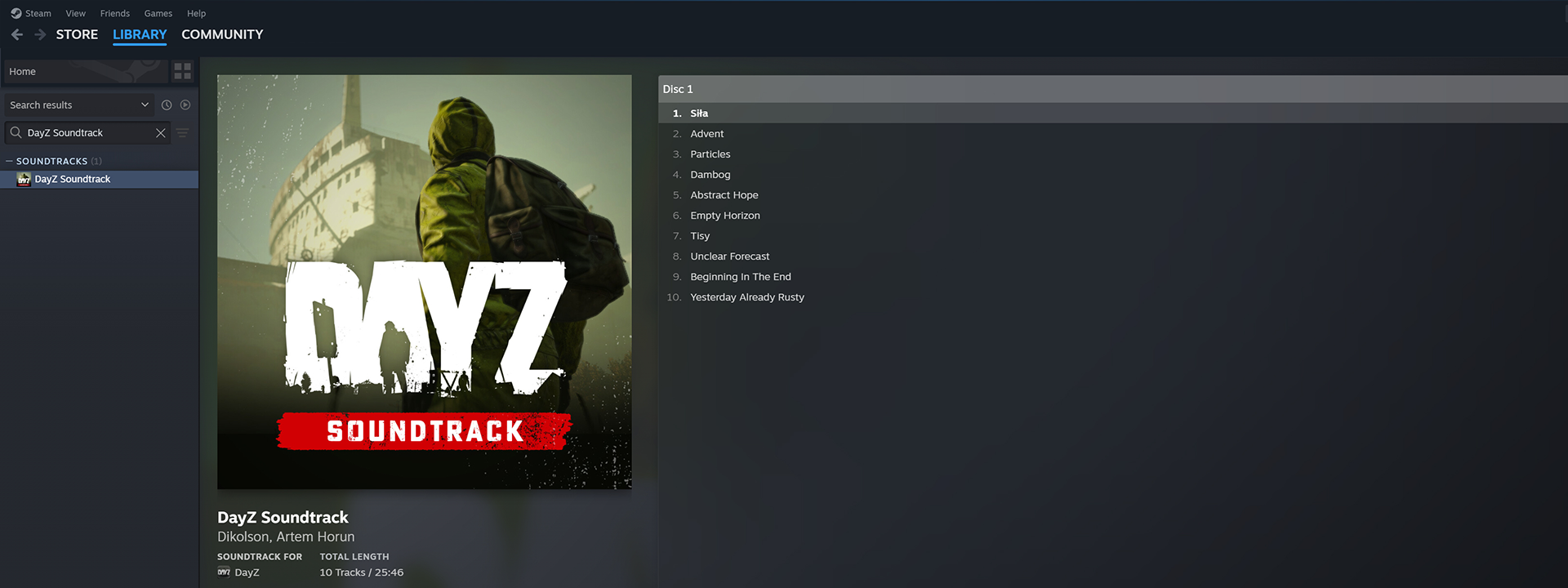Click the DayZ Soundtrack album cover
The height and width of the screenshot is (588, 1568).
[x=424, y=282]
